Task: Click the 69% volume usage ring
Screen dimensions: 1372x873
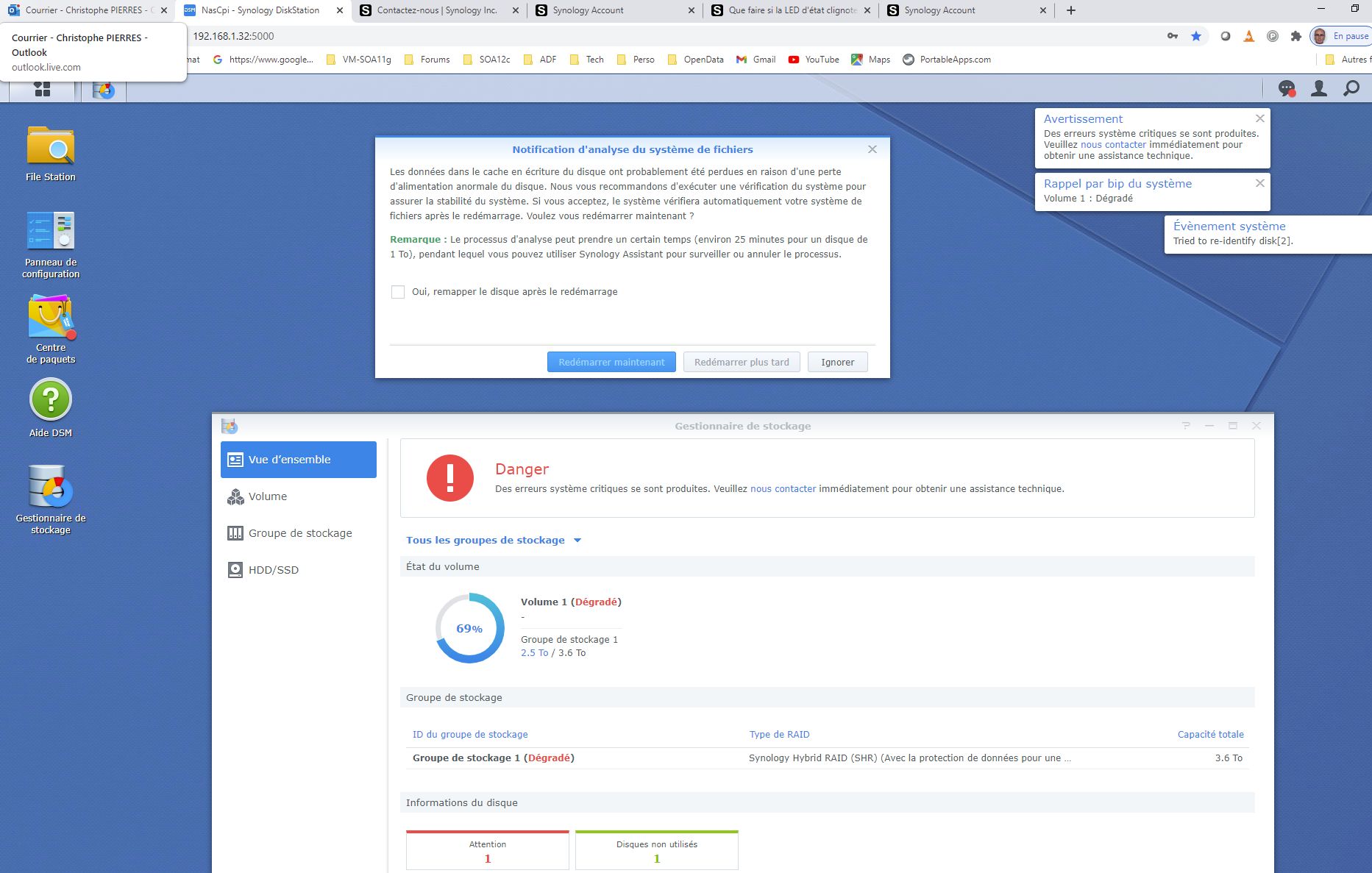Action: tap(469, 628)
